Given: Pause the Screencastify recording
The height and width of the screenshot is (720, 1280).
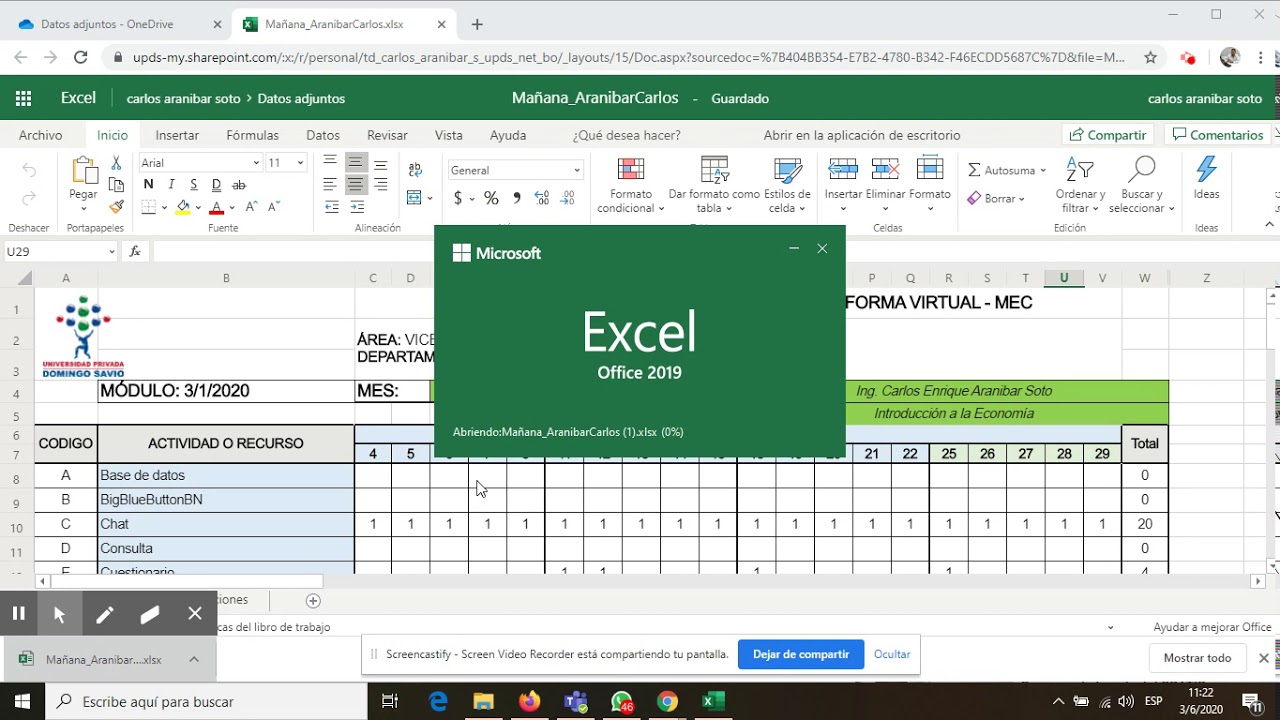Looking at the screenshot, I should (18, 614).
